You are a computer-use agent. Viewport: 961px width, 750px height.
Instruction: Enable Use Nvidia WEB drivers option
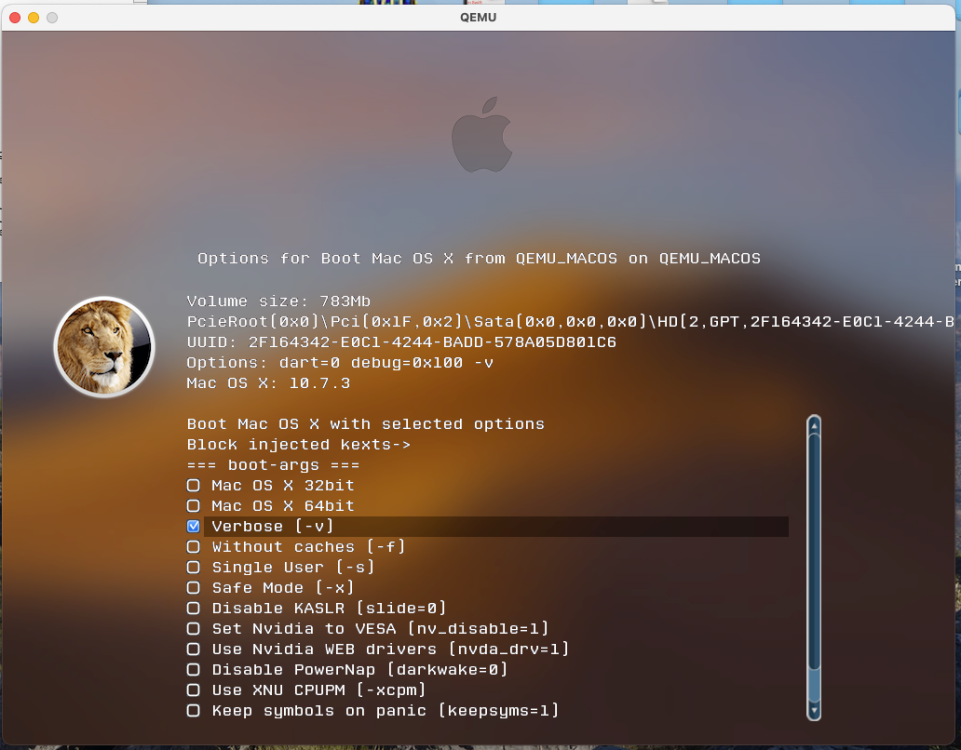tap(194, 650)
